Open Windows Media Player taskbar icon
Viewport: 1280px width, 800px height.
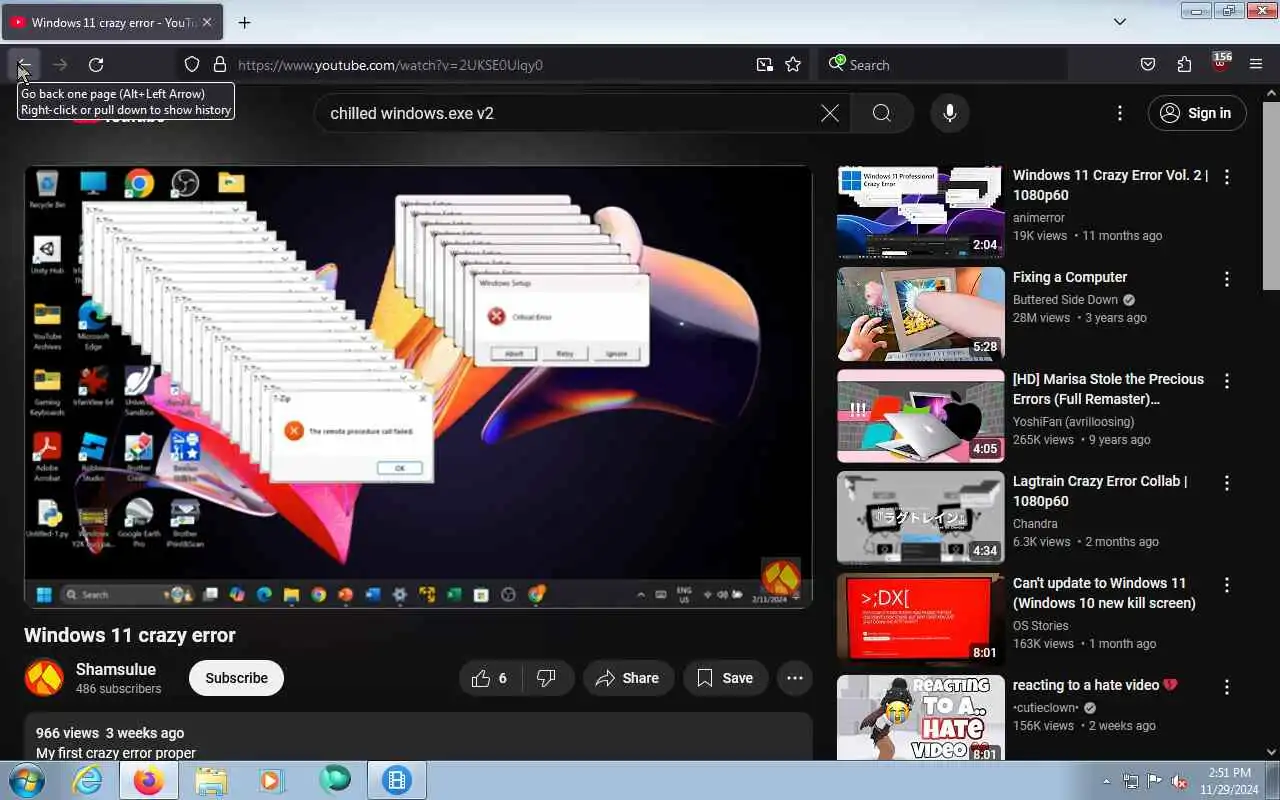coord(272,780)
